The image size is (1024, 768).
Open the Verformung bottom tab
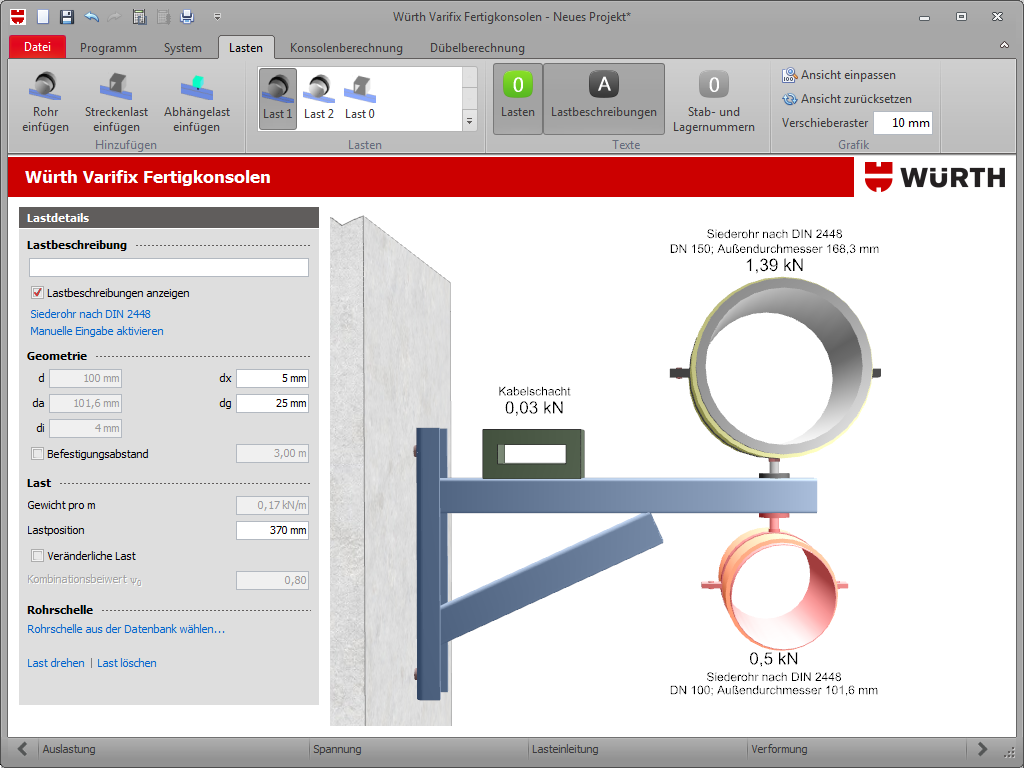coord(779,749)
